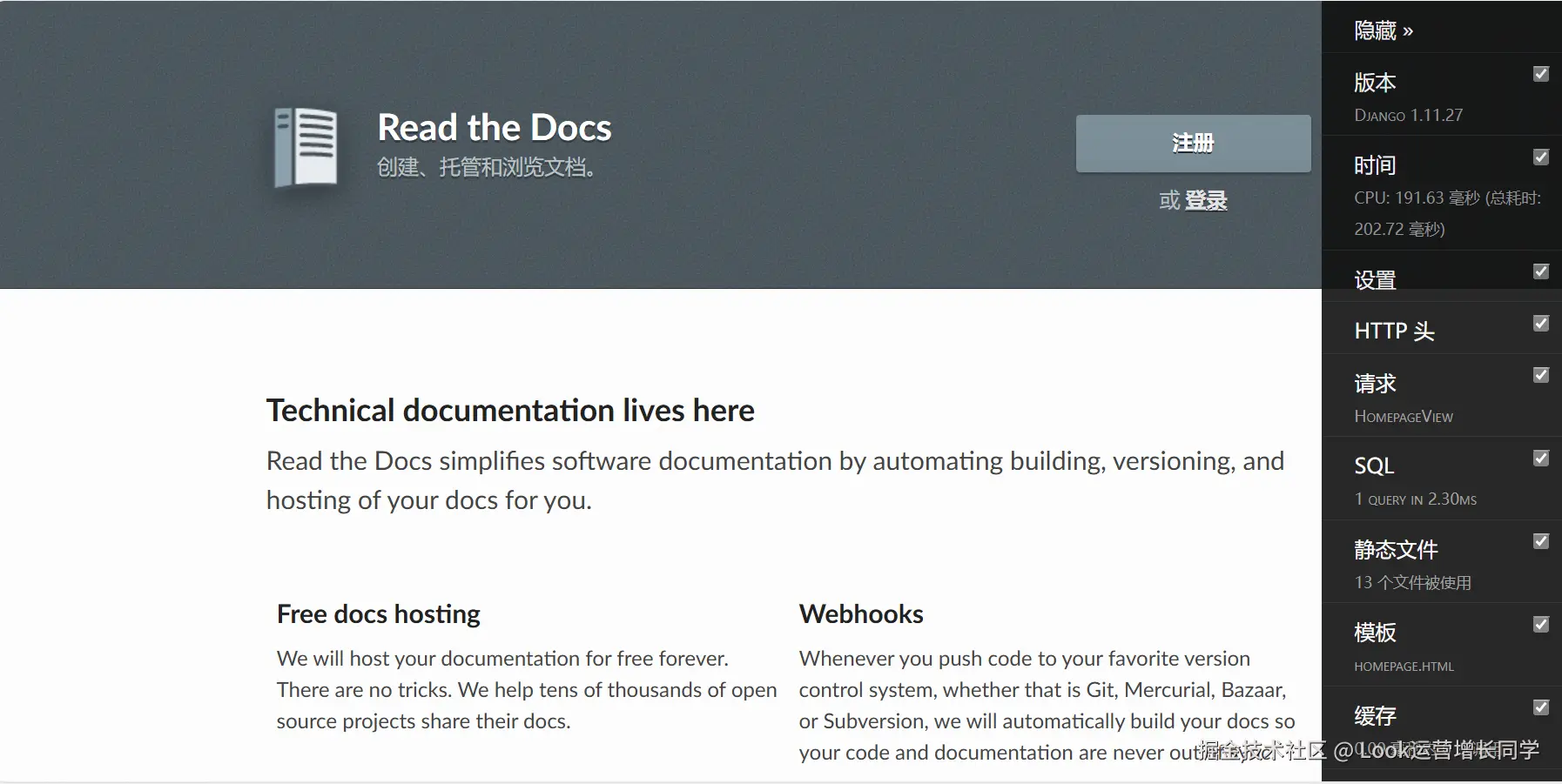The width and height of the screenshot is (1562, 784).
Task: Click the 'CPU: 191.63 毫秒' timing value
Action: coord(1417,198)
